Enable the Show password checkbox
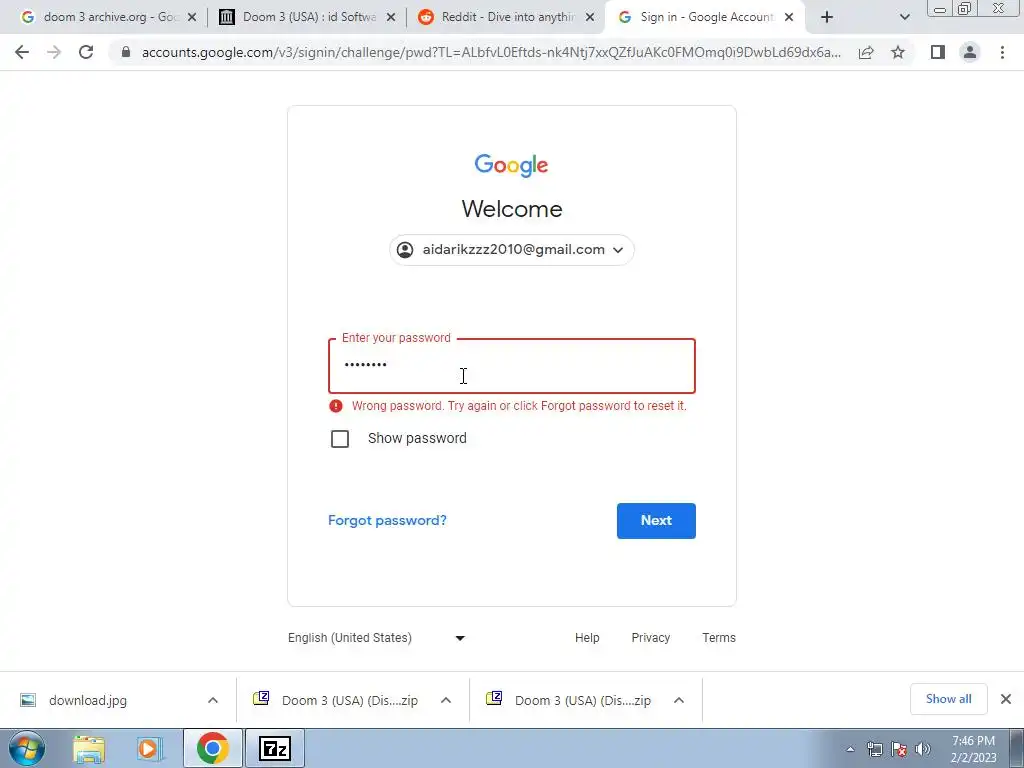Screen dimensions: 1024x768 point(340,439)
